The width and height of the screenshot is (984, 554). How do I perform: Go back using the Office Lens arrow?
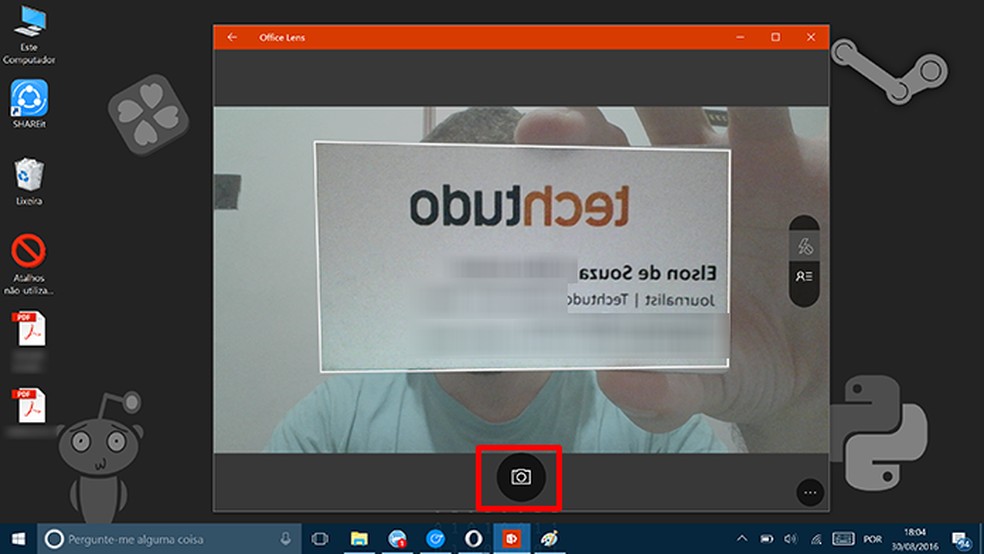pyautogui.click(x=232, y=37)
